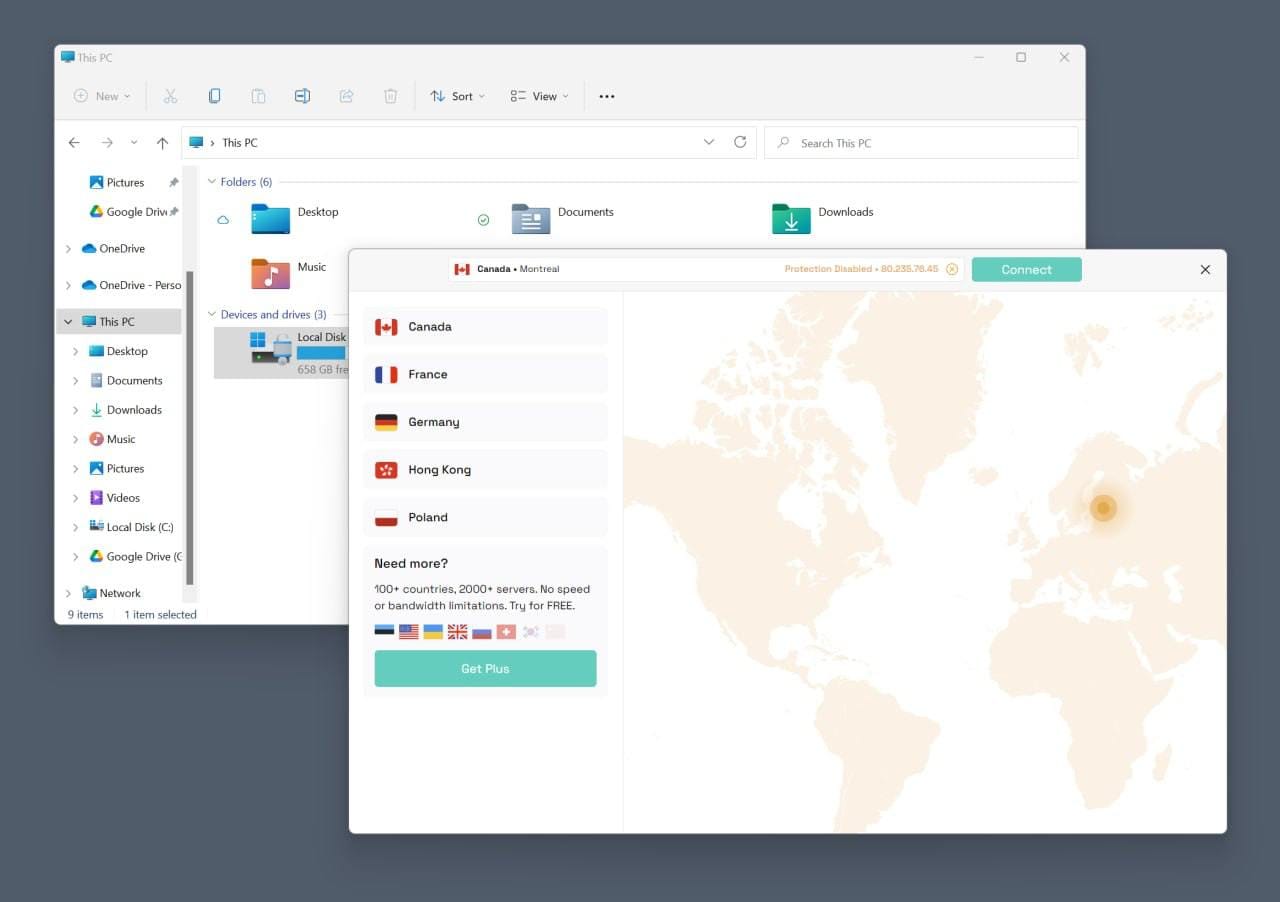This screenshot has height=902, width=1280.
Task: Click the orange X next to the IP address
Action: point(952,269)
